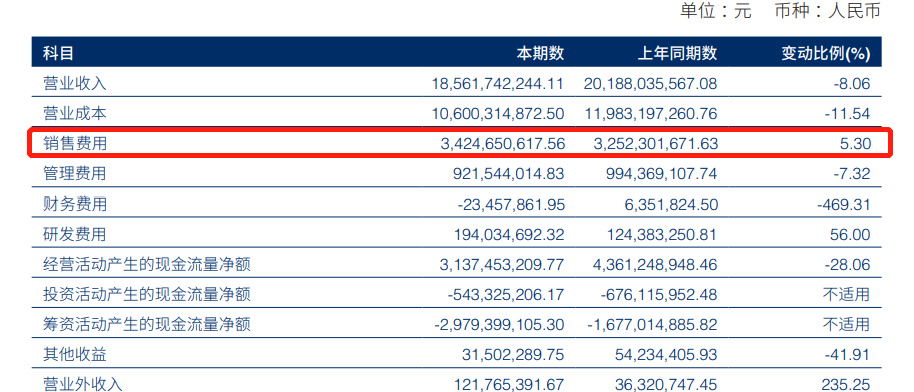Click the highlighted 销售费用 row label

[75, 144]
